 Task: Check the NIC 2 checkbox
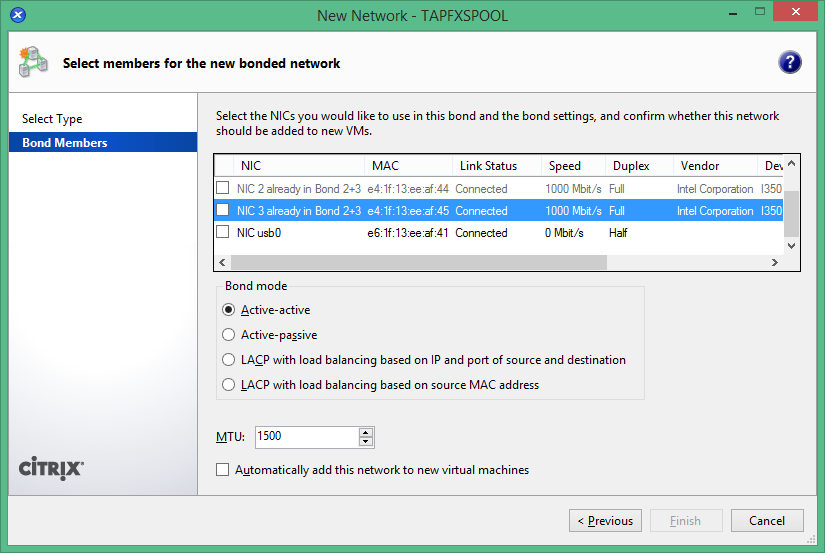(x=223, y=188)
